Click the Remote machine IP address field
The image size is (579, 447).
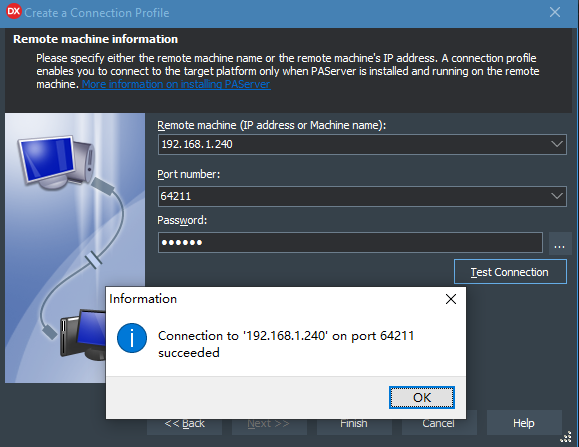(x=353, y=144)
